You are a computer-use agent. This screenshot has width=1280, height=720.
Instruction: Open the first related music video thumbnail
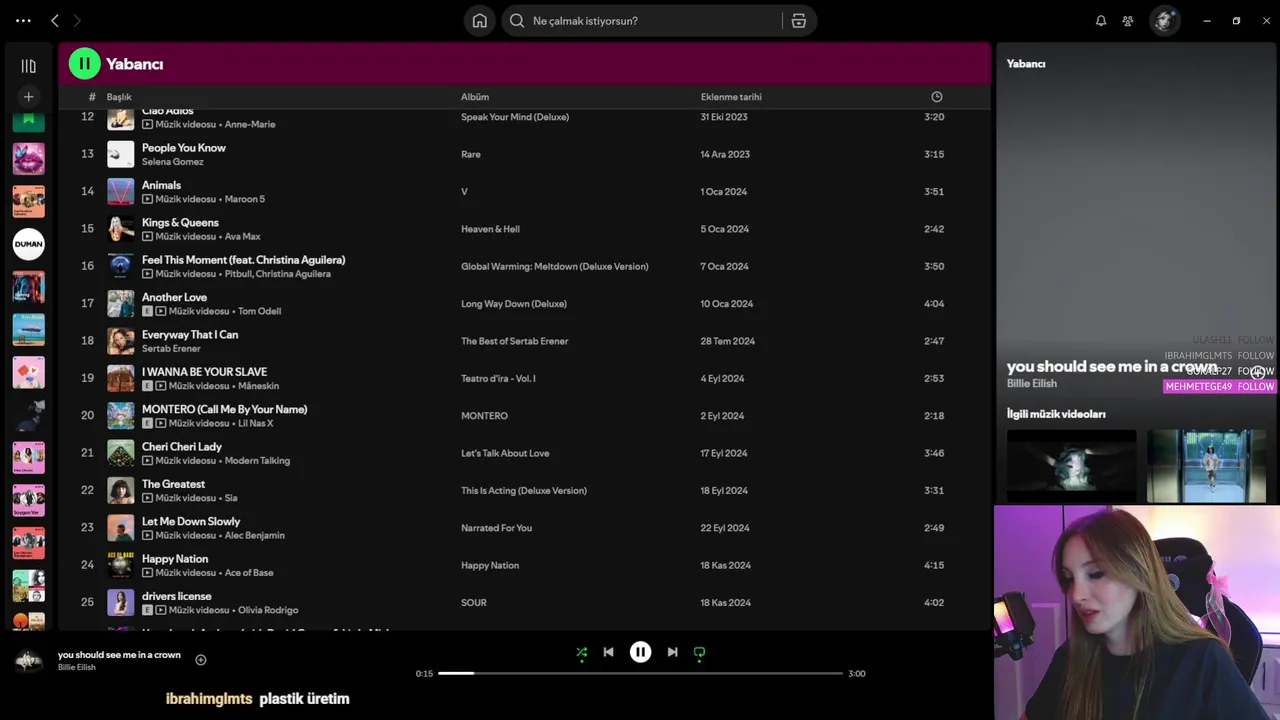point(1071,466)
